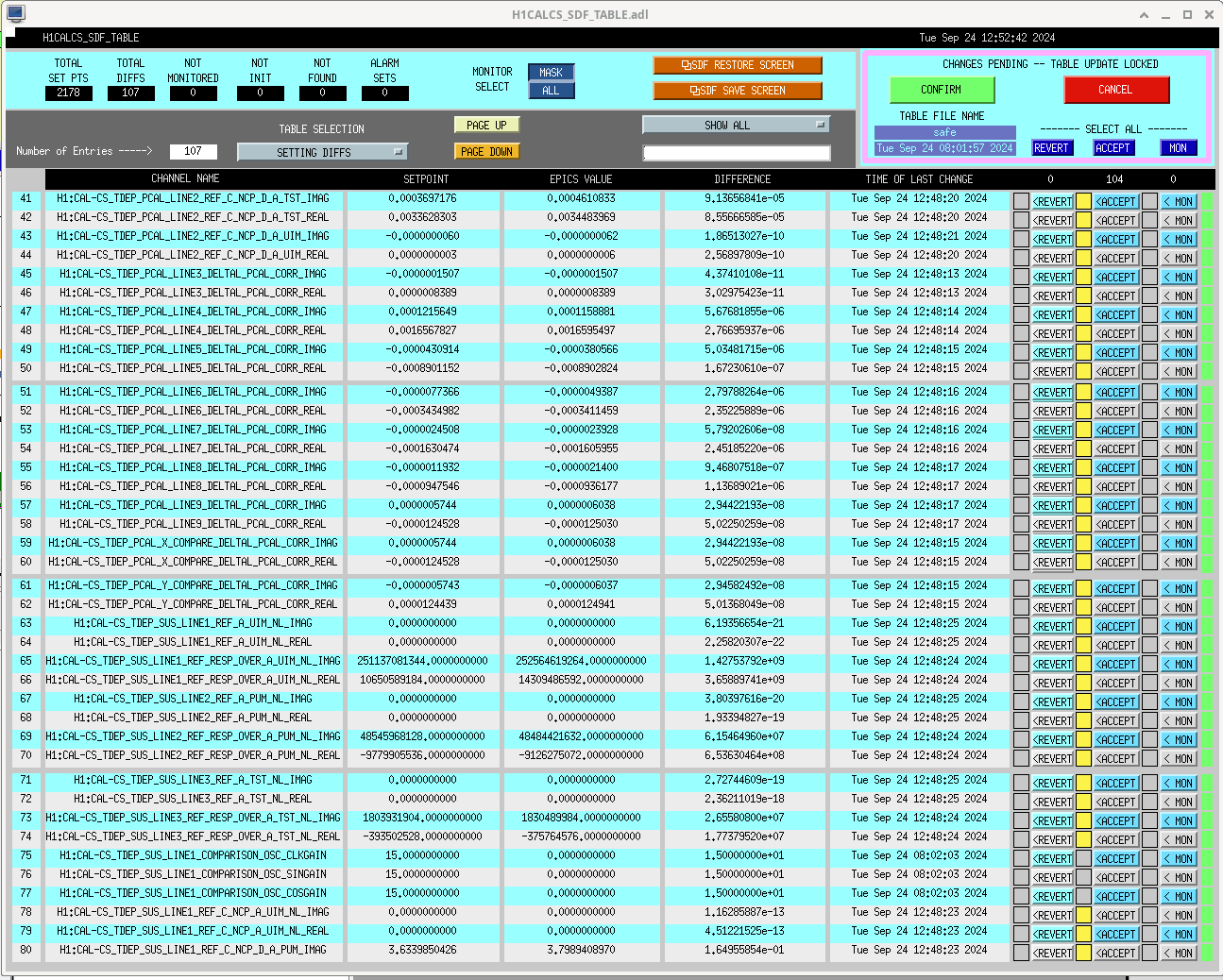Toggle yellow accept indicator for row 65
The image size is (1223, 980).
click(x=1083, y=664)
